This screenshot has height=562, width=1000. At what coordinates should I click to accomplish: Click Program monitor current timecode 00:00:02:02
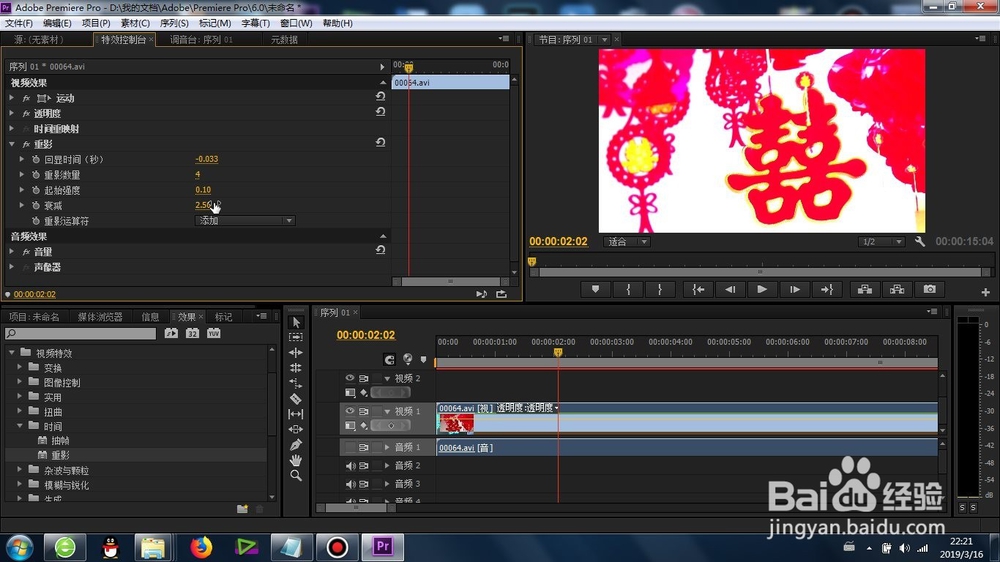(558, 241)
